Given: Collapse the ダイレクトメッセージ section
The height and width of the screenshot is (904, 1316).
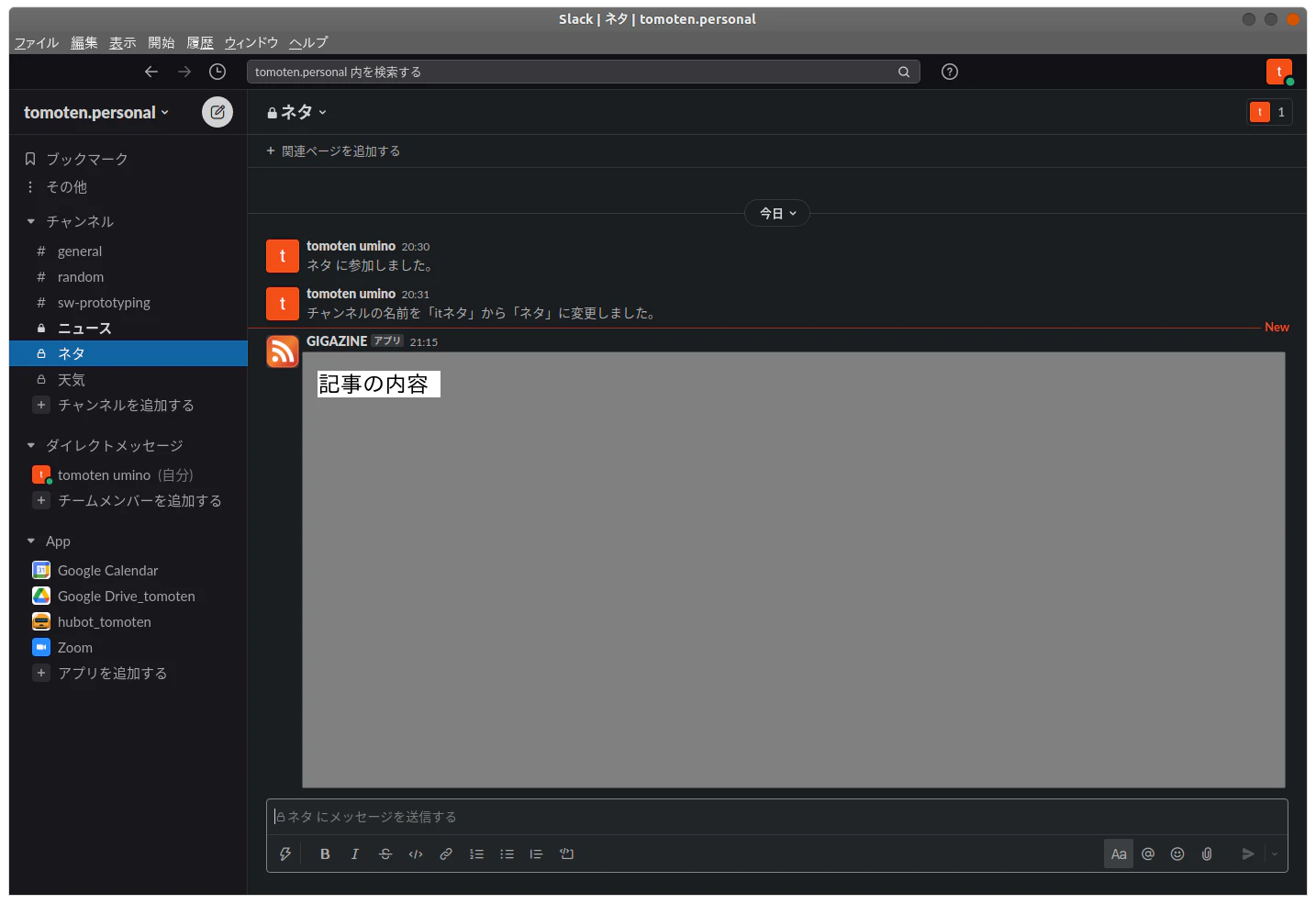Looking at the screenshot, I should (x=31, y=445).
